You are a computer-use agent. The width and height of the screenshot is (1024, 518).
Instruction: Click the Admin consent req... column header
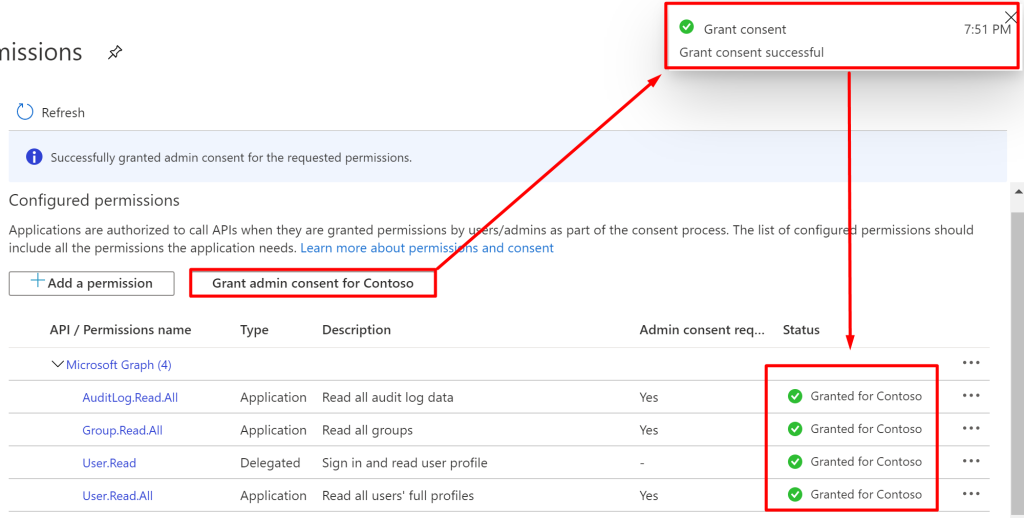click(701, 330)
